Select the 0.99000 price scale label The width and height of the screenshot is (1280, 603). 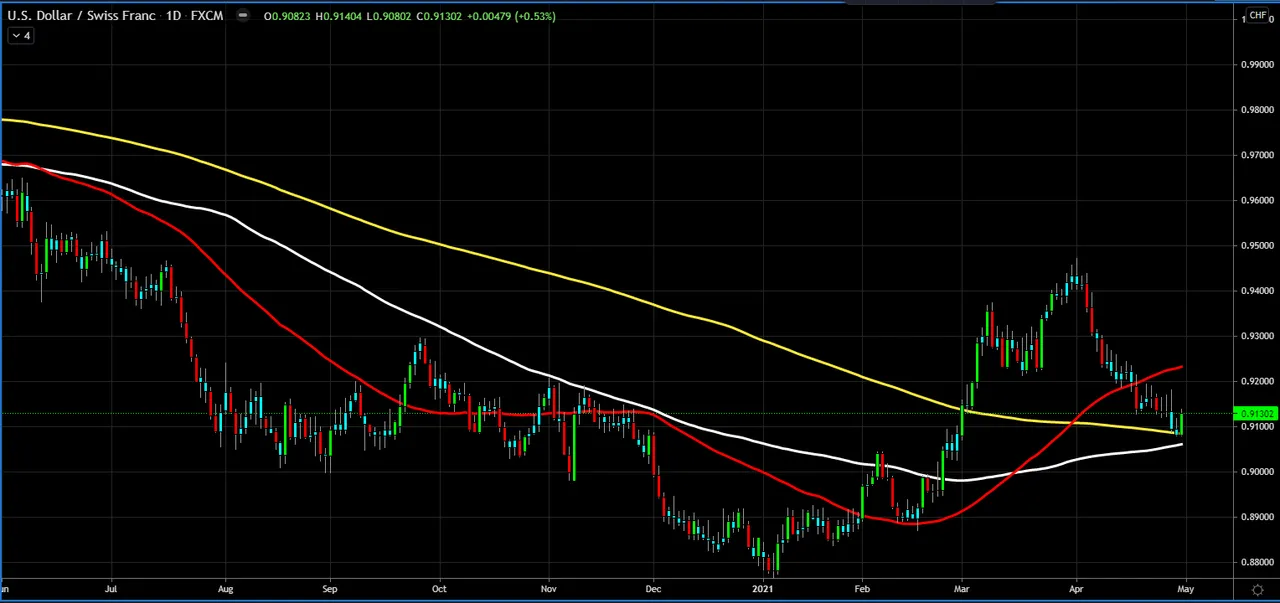pos(1257,64)
